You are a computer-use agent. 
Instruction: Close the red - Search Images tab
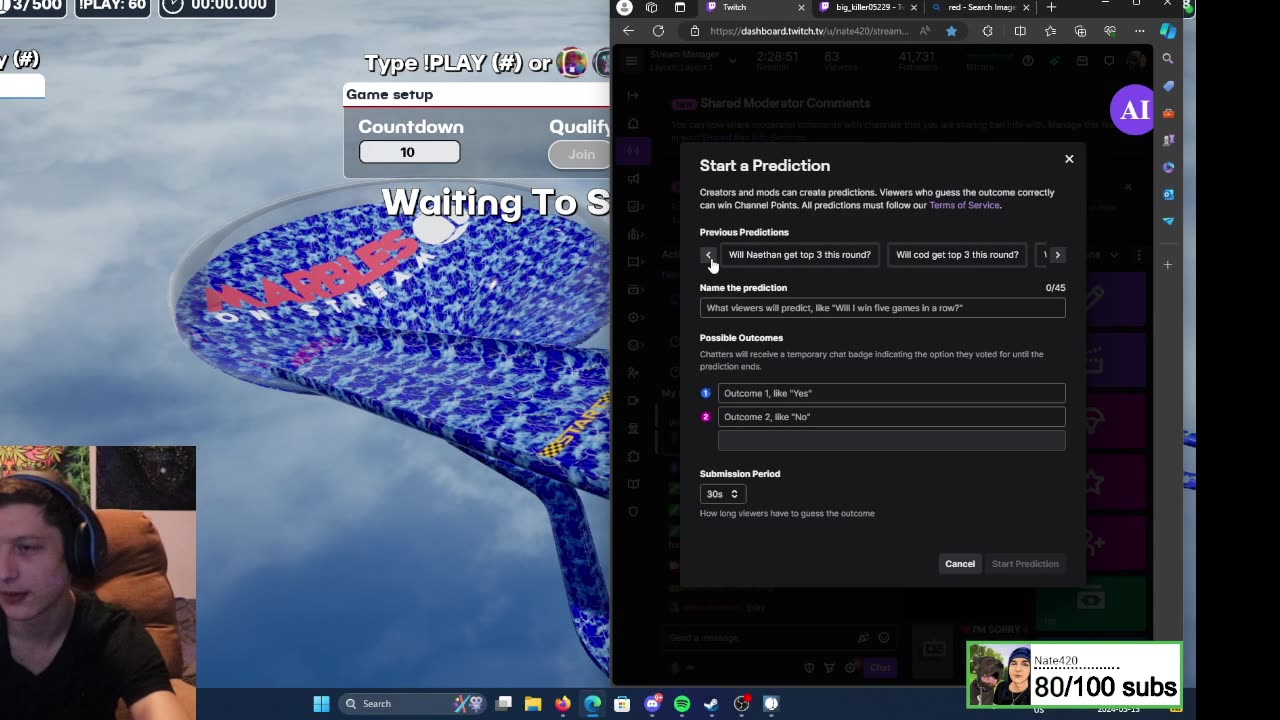click(x=1026, y=7)
